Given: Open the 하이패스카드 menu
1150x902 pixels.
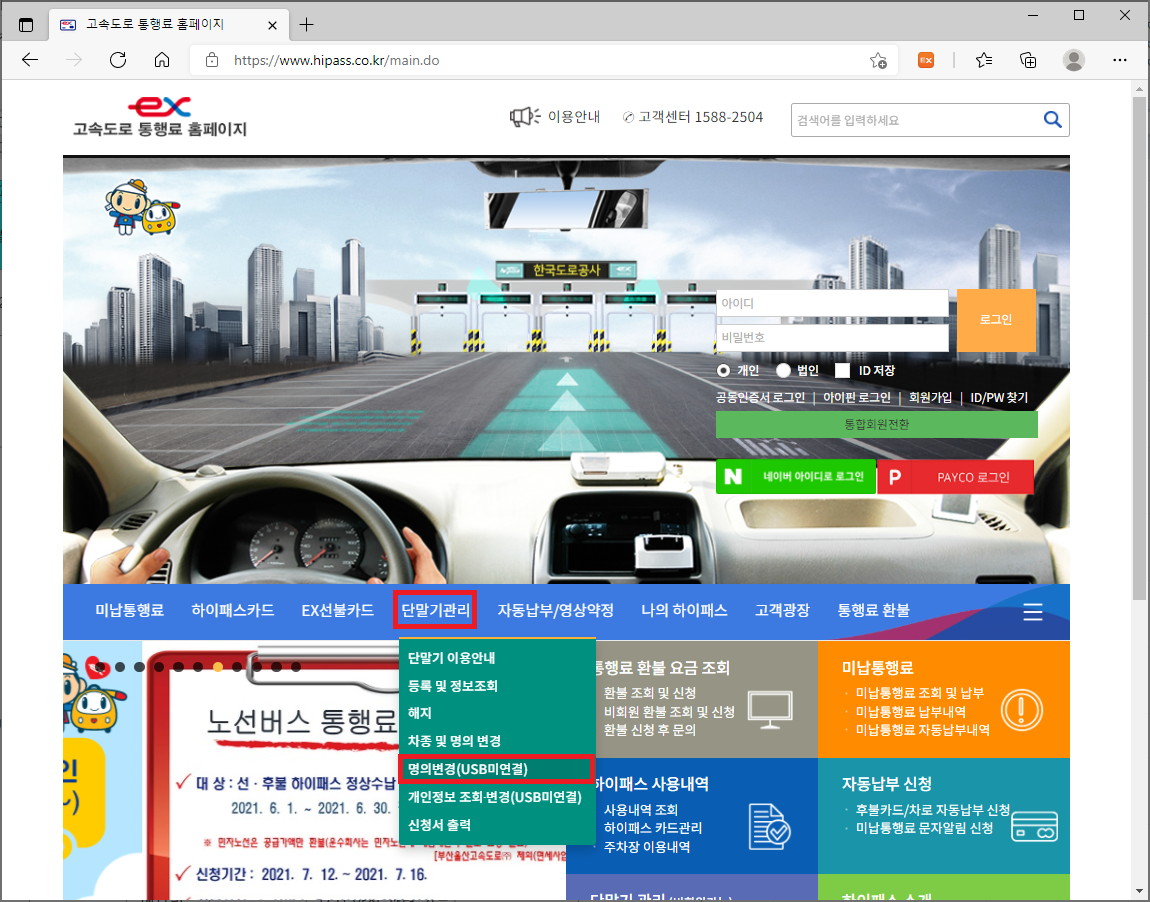Looking at the screenshot, I should (x=232, y=612).
